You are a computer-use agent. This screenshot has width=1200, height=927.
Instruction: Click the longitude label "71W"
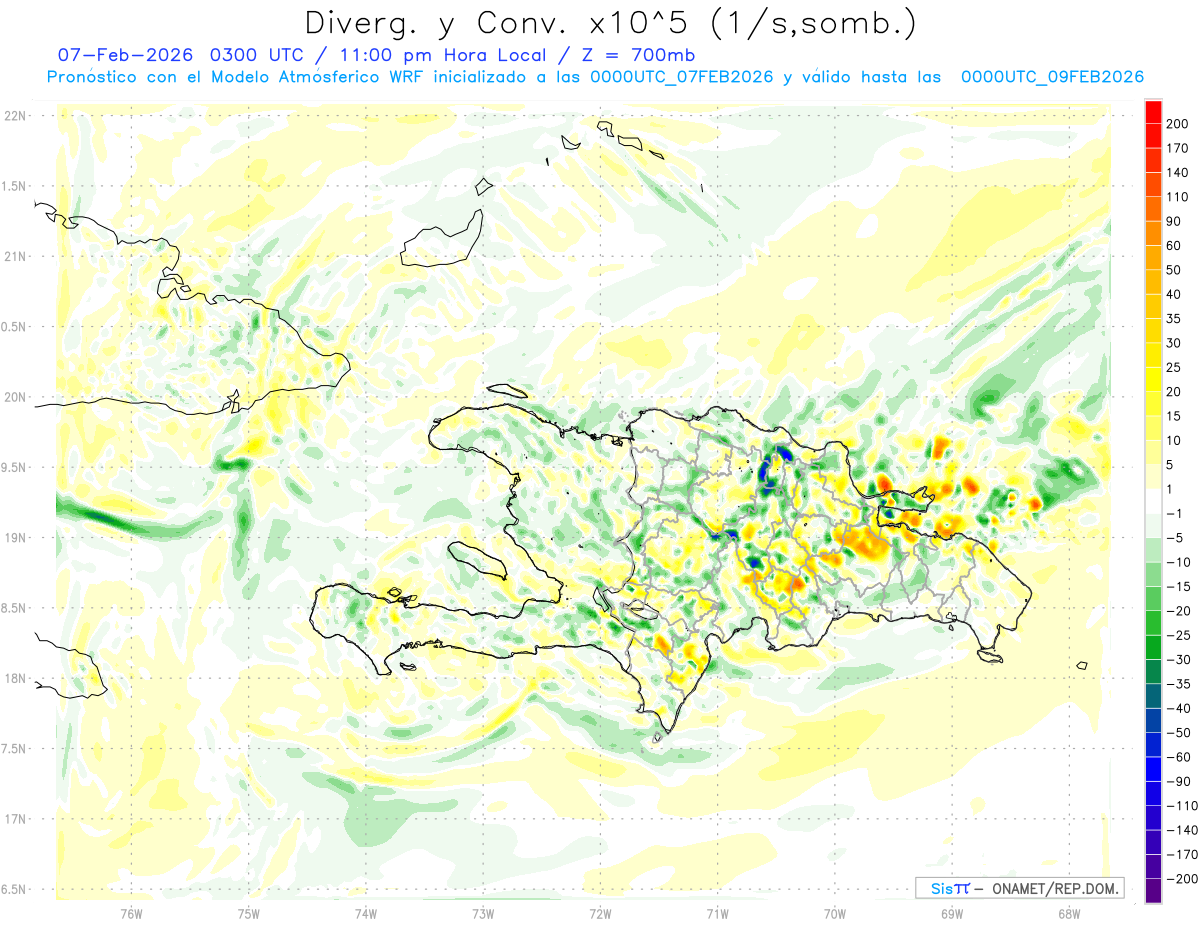click(x=717, y=913)
